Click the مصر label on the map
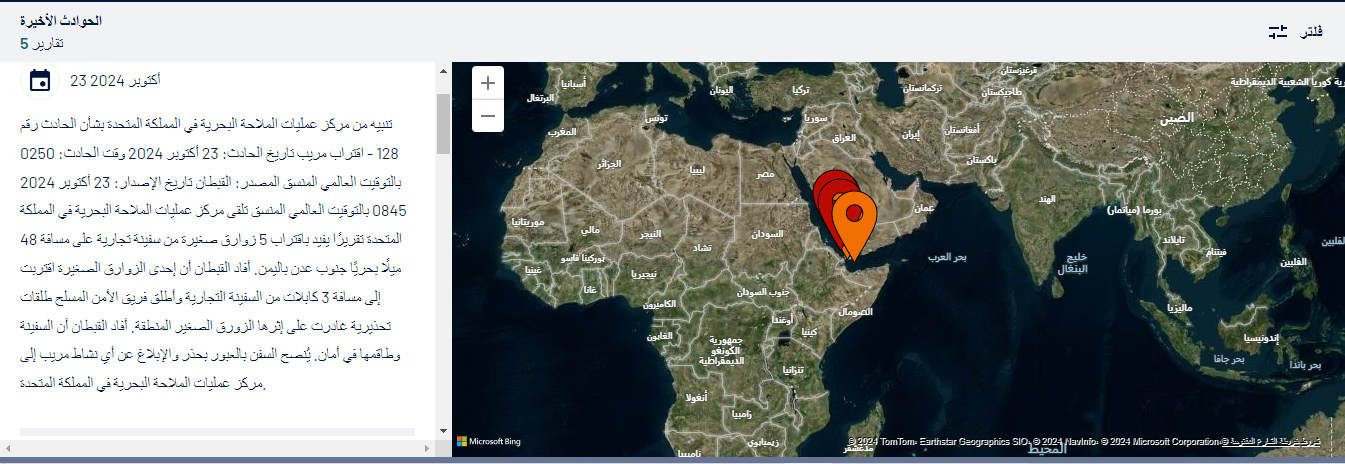 [x=765, y=174]
